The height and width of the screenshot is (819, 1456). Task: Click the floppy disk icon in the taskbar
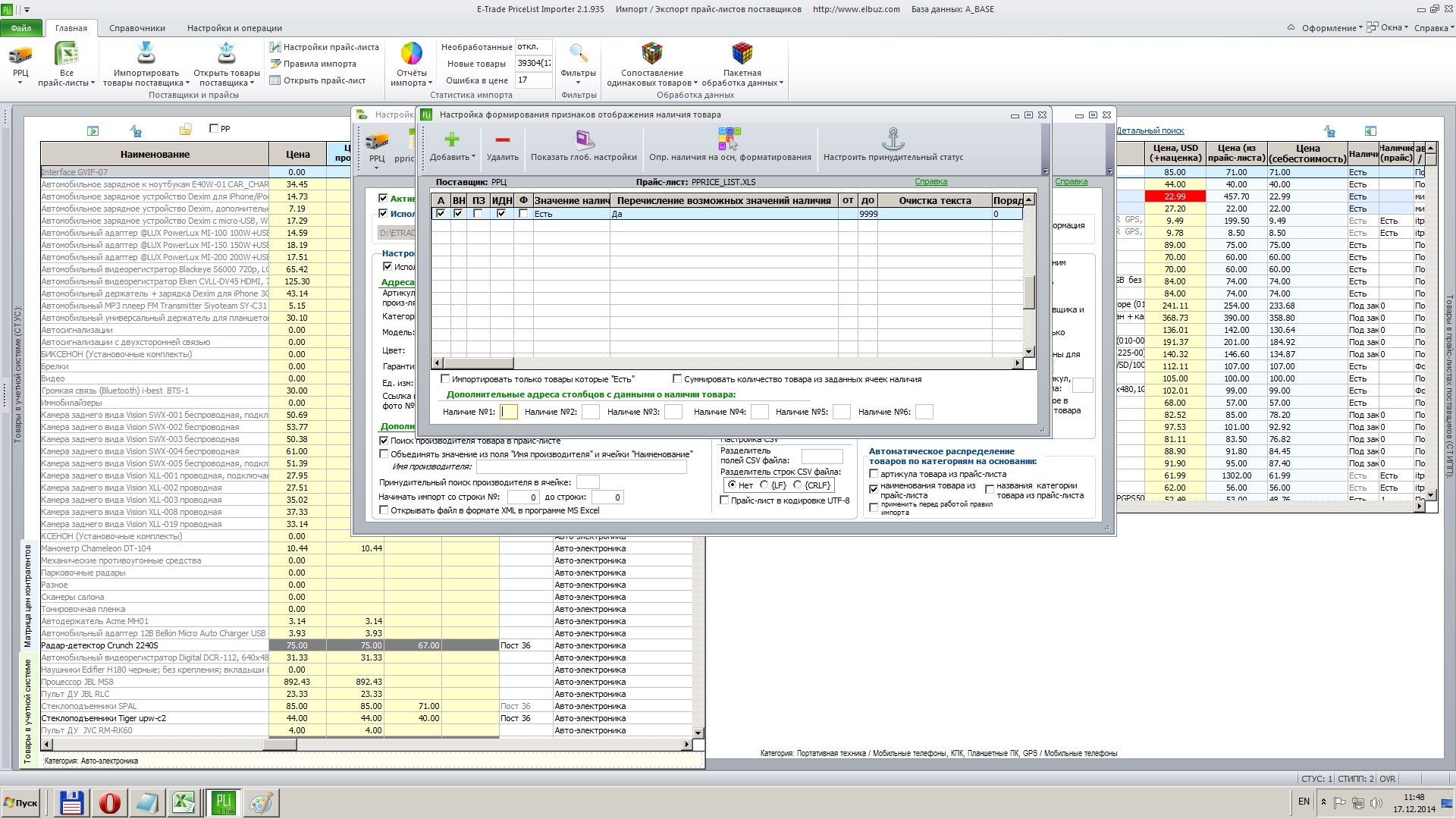(72, 802)
